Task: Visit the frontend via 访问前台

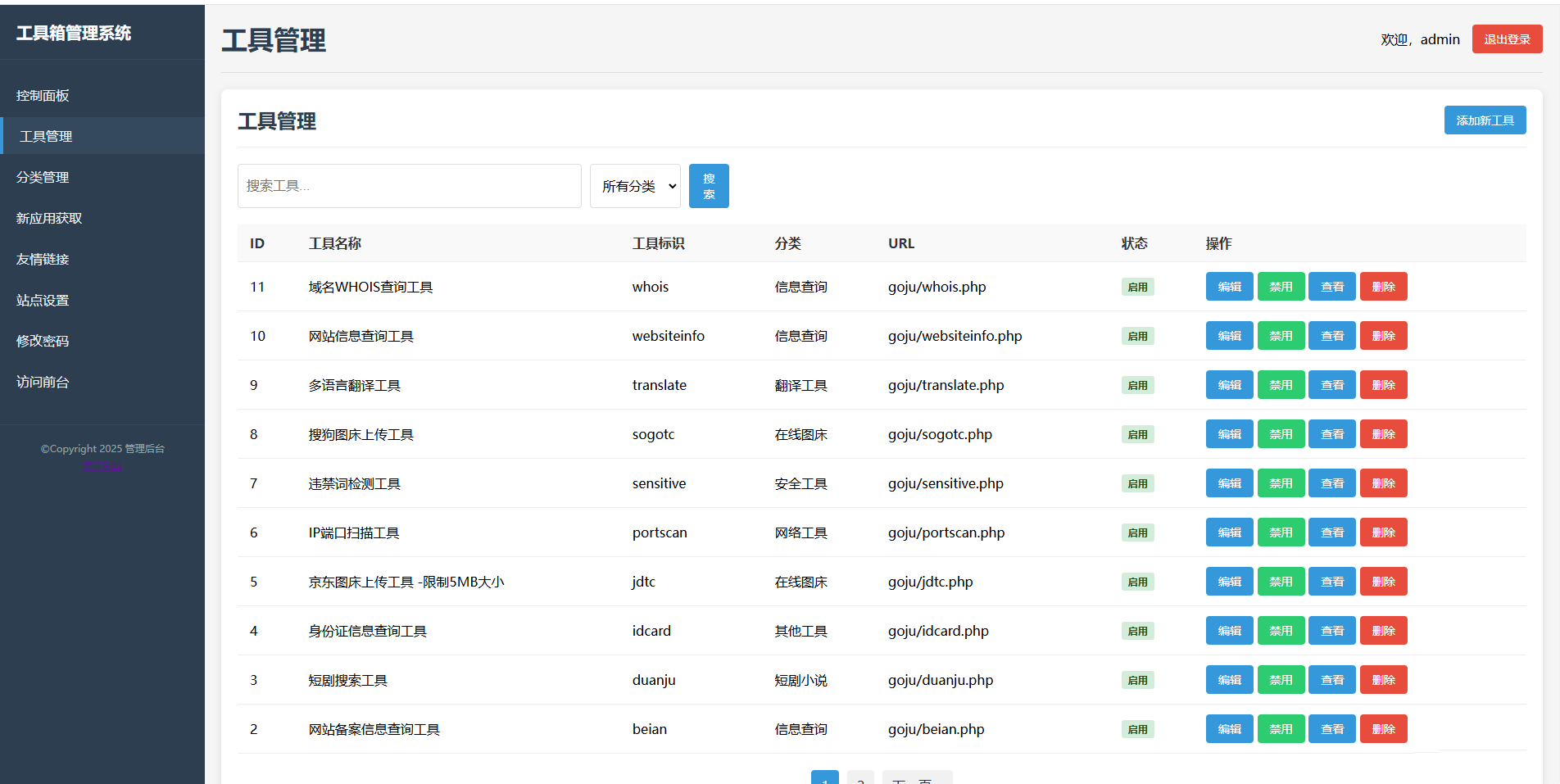Action: point(43,382)
